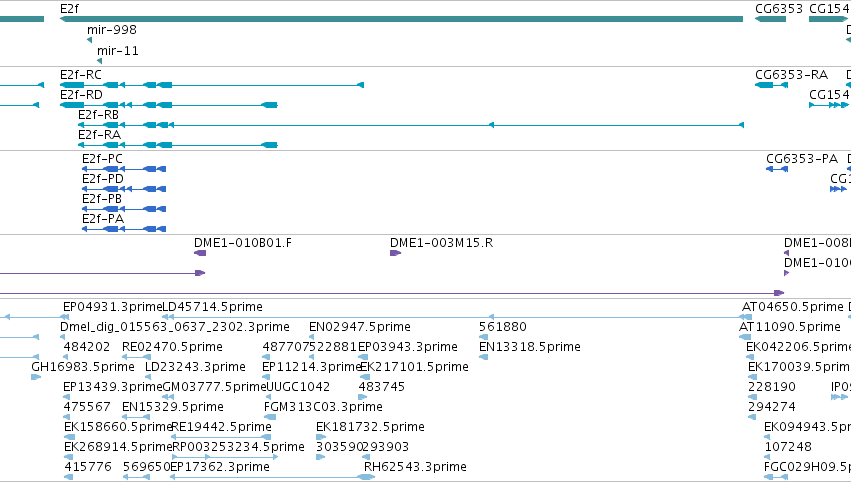Click the EN15329.5prime label
This screenshot has height=482, width=851.
click(x=173, y=408)
